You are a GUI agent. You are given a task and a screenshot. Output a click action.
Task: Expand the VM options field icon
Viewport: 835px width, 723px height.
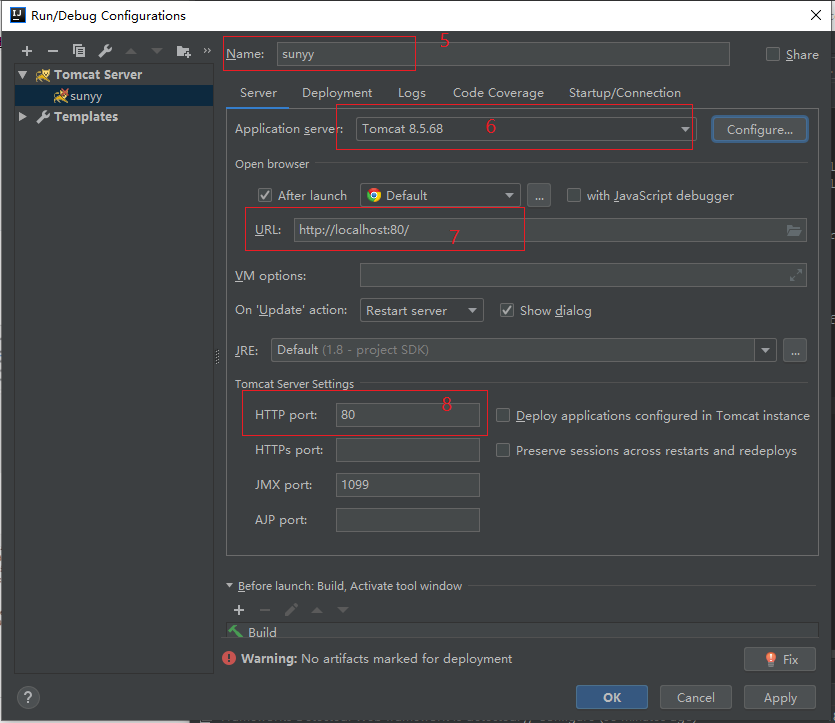pyautogui.click(x=796, y=275)
